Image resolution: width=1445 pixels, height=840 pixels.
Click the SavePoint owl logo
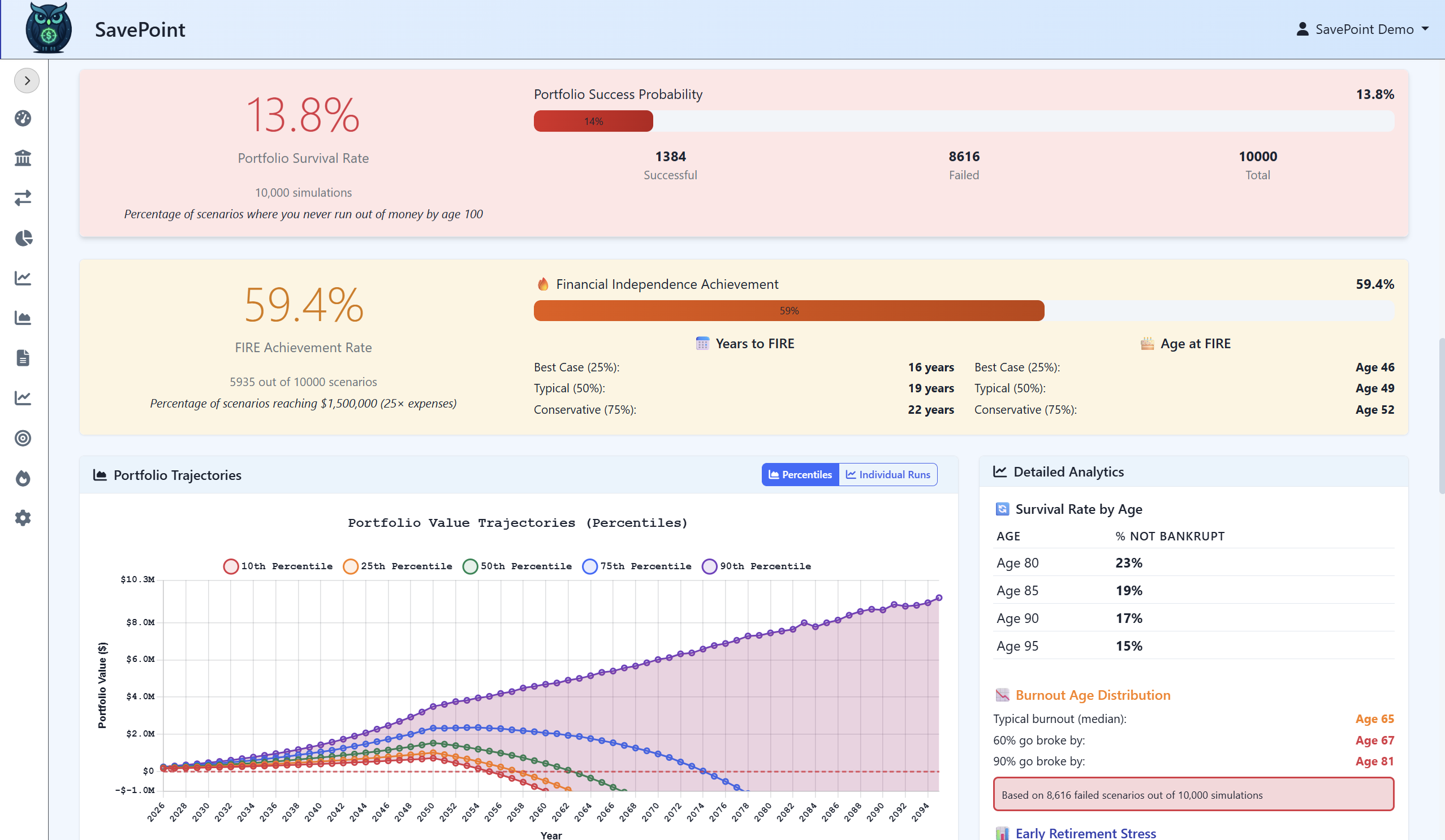(49, 29)
